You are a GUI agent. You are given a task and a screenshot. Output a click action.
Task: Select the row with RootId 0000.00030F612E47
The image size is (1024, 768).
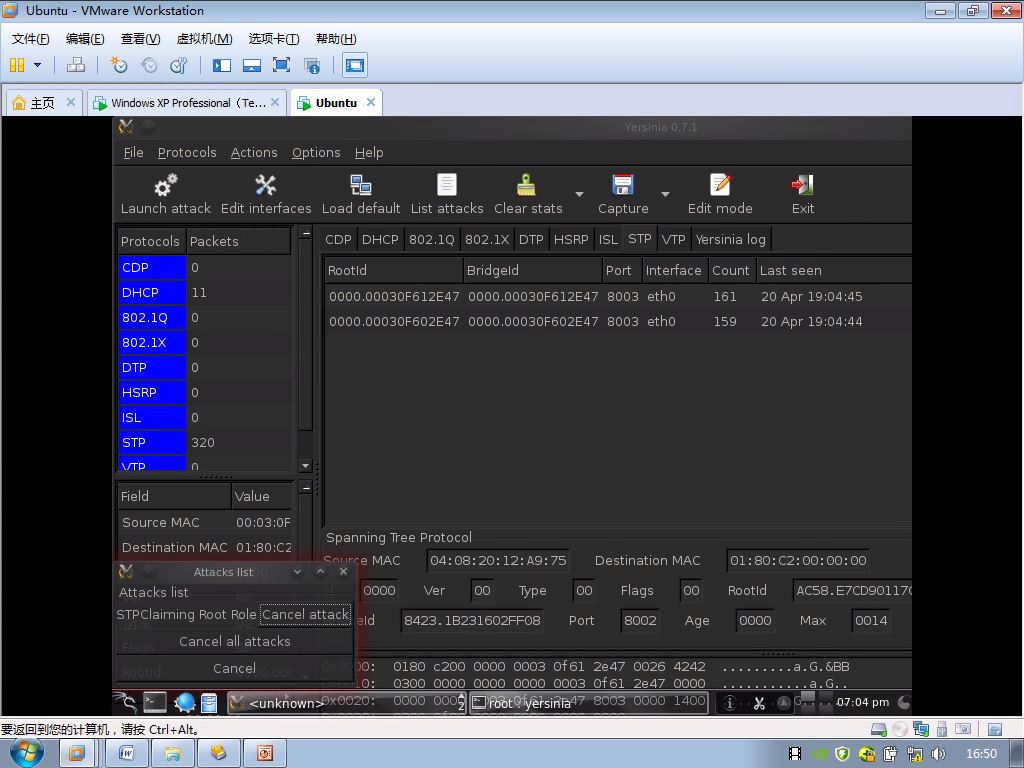pyautogui.click(x=617, y=296)
